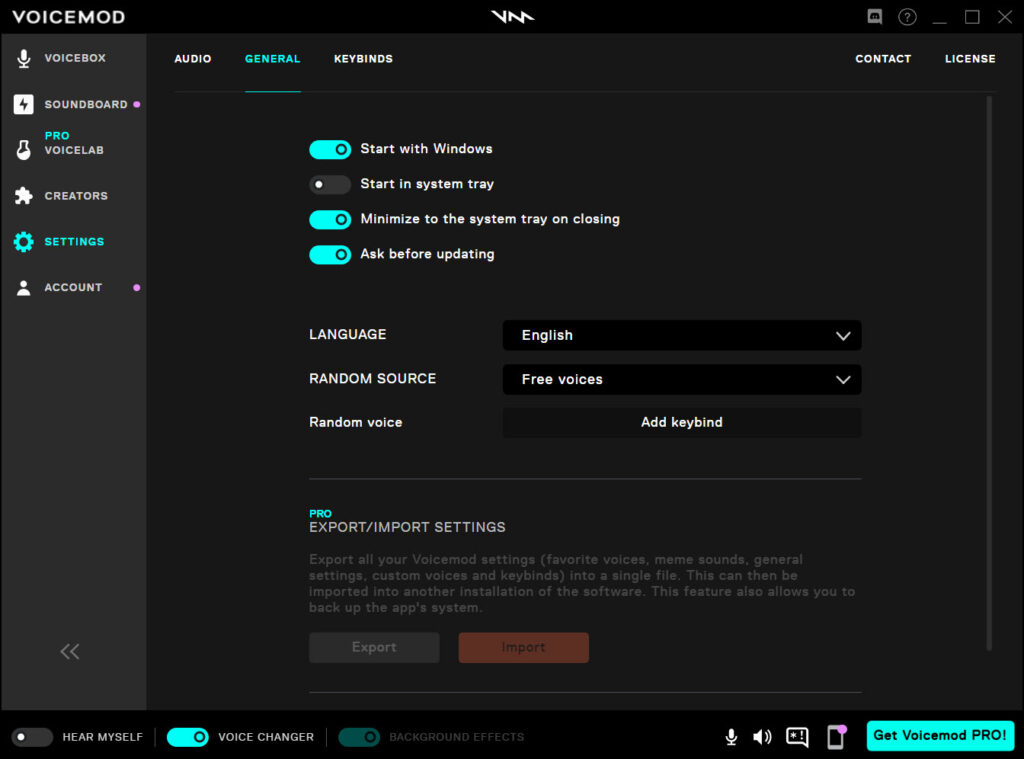
Task: Click the RANDOM SOURCE label
Action: pos(372,379)
